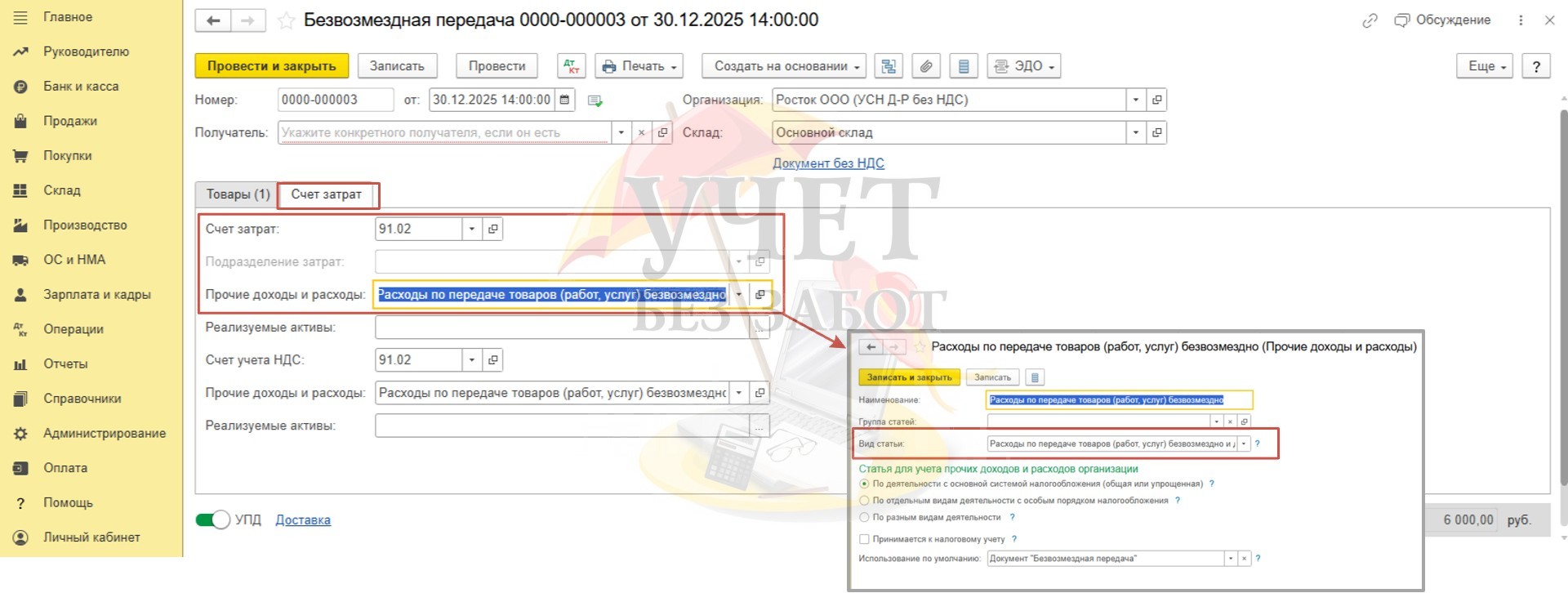The image size is (1568, 593).
Task: Click the Провести и закрыть button
Action: (271, 66)
